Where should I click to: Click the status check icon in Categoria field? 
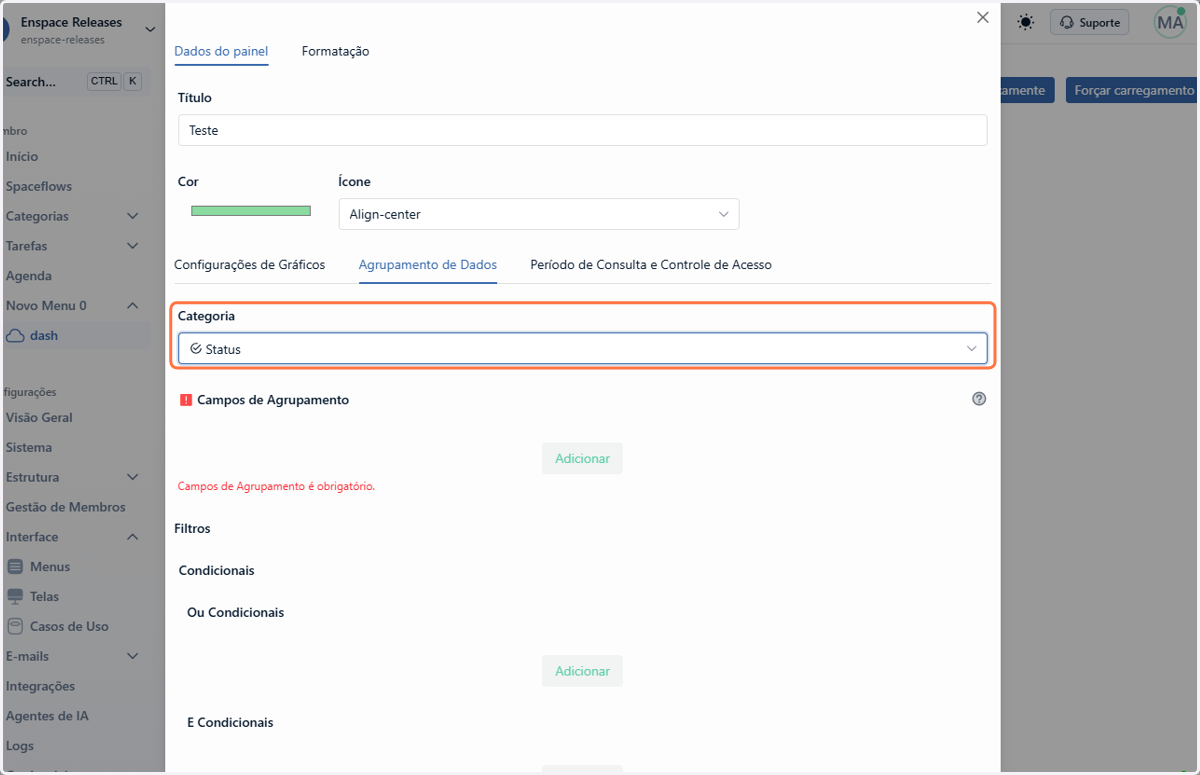coord(196,349)
